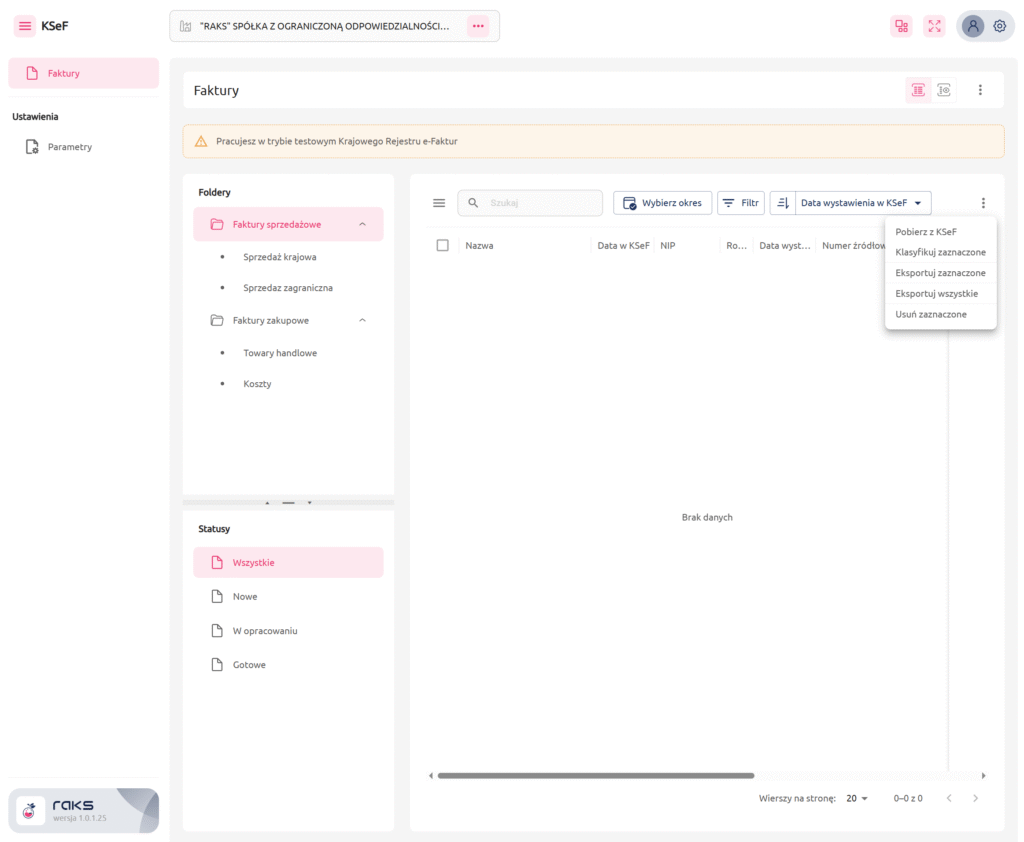Screen dimensions: 1024x842
Task: Switch to the list view icon in Faktury header
Action: 917,90
